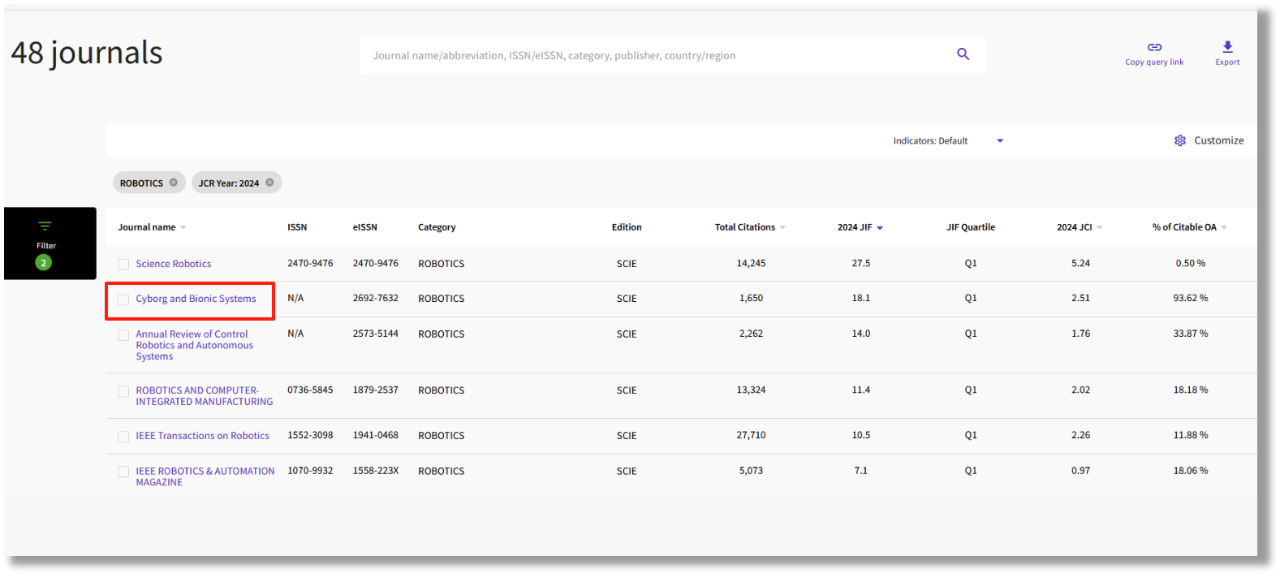Click JIF value 14.0

pos(861,333)
